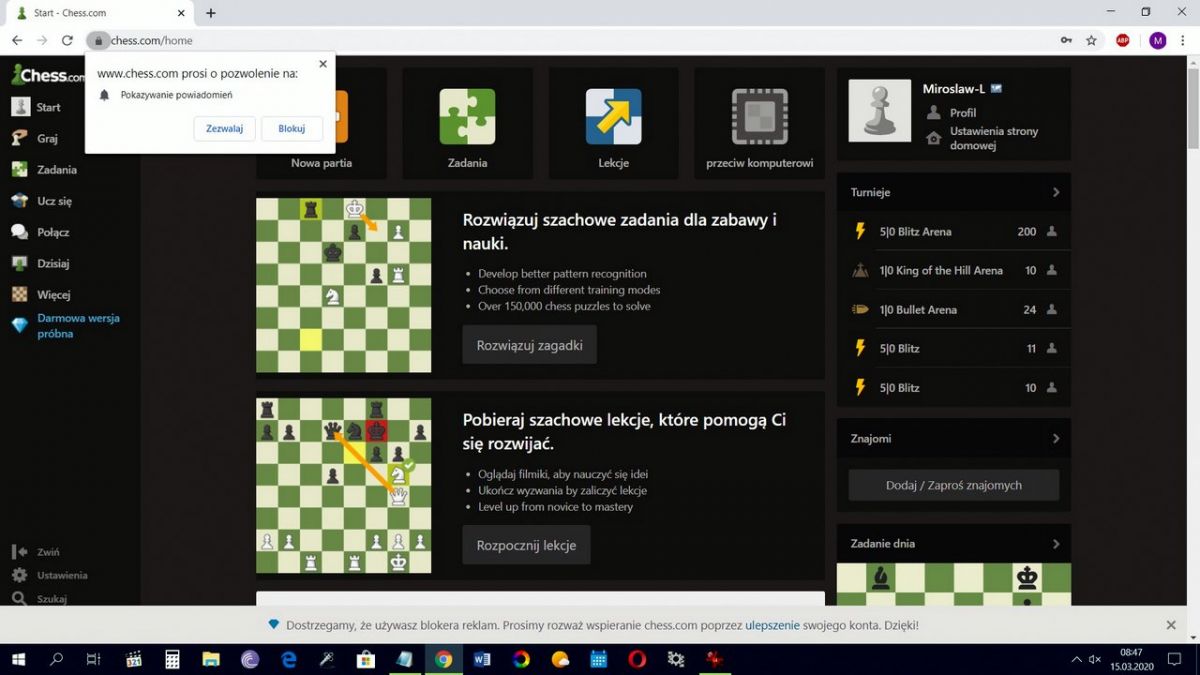Open the puzzles chessboard preview thumbnail
This screenshot has height=675, width=1200.
[x=344, y=285]
